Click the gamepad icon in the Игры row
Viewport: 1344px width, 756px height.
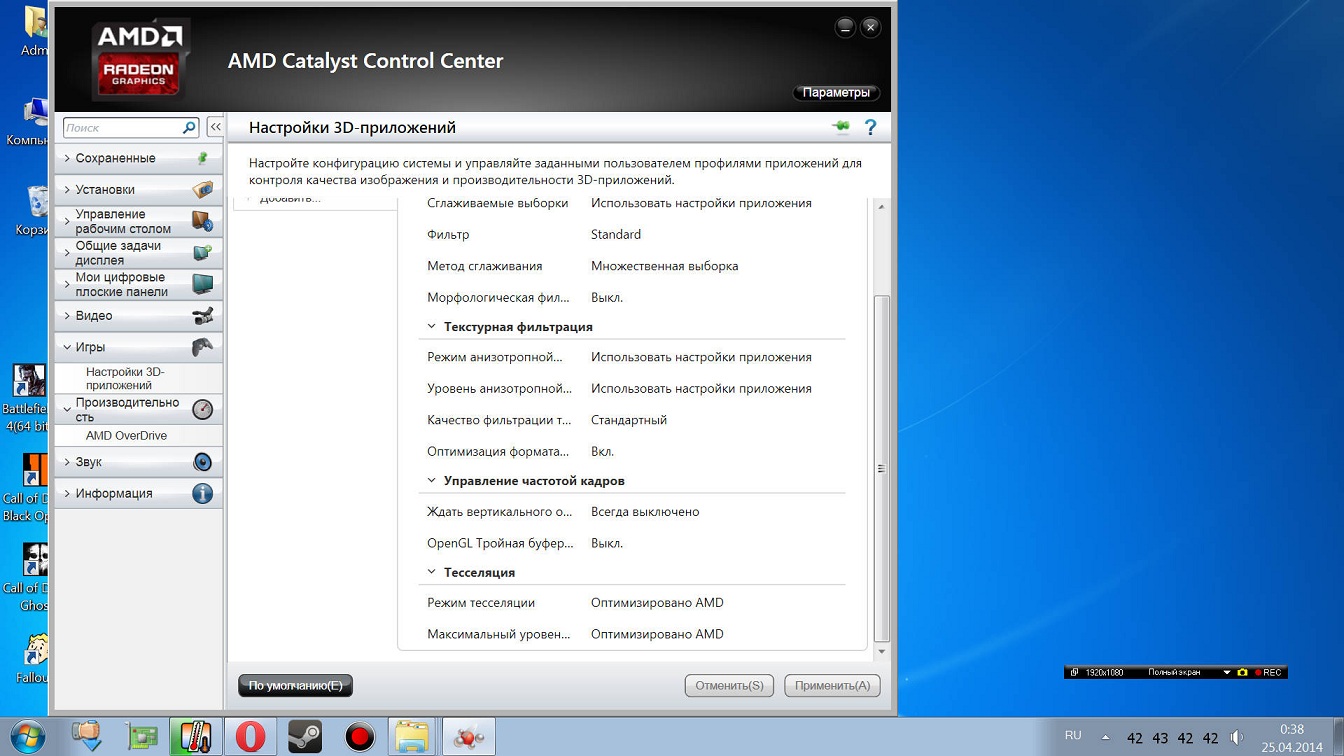click(x=202, y=347)
